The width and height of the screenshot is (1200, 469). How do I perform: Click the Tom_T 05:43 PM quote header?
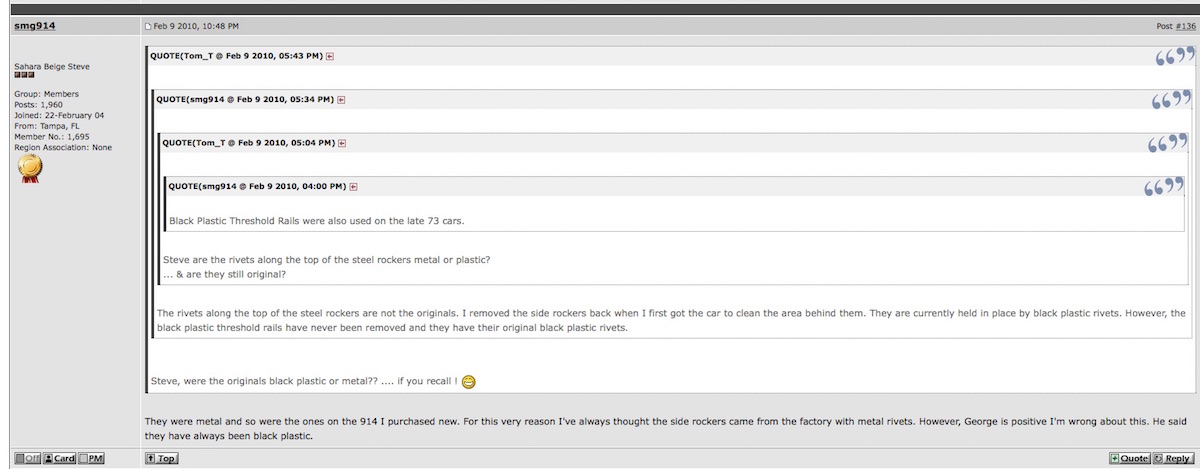pos(236,56)
